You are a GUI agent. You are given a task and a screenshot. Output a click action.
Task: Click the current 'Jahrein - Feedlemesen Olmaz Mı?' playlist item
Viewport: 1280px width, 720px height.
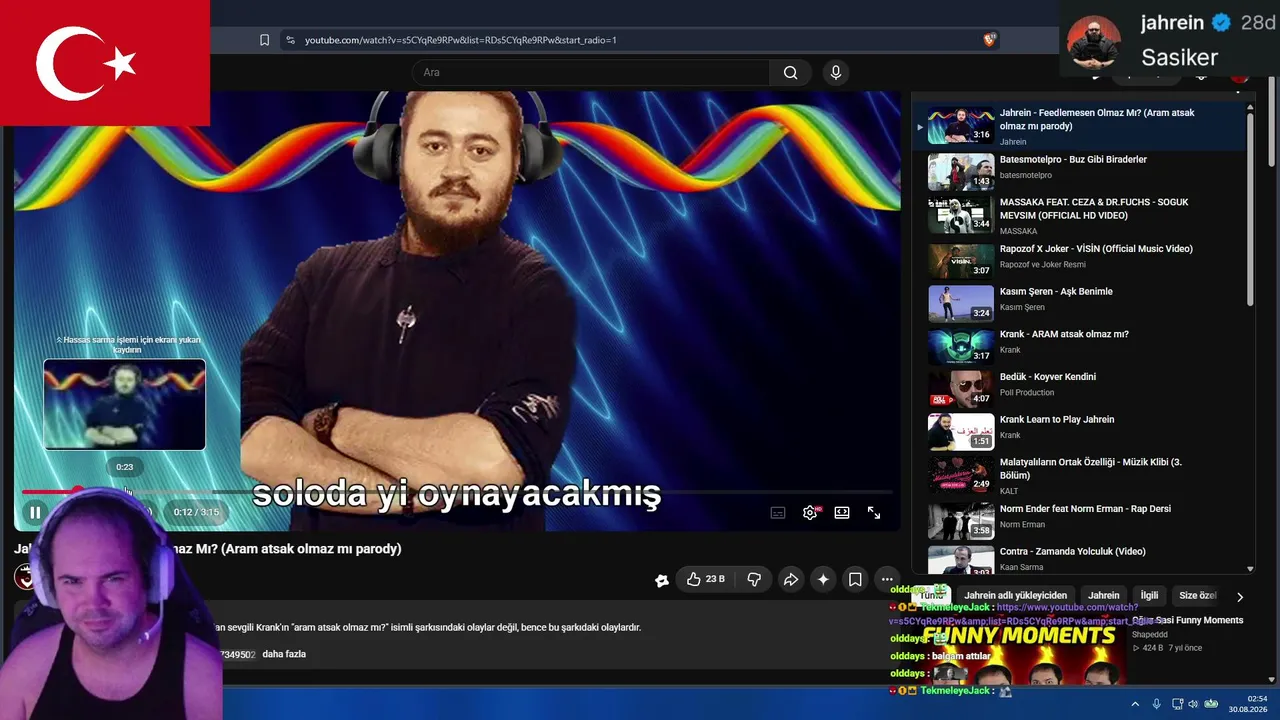[1081, 125]
